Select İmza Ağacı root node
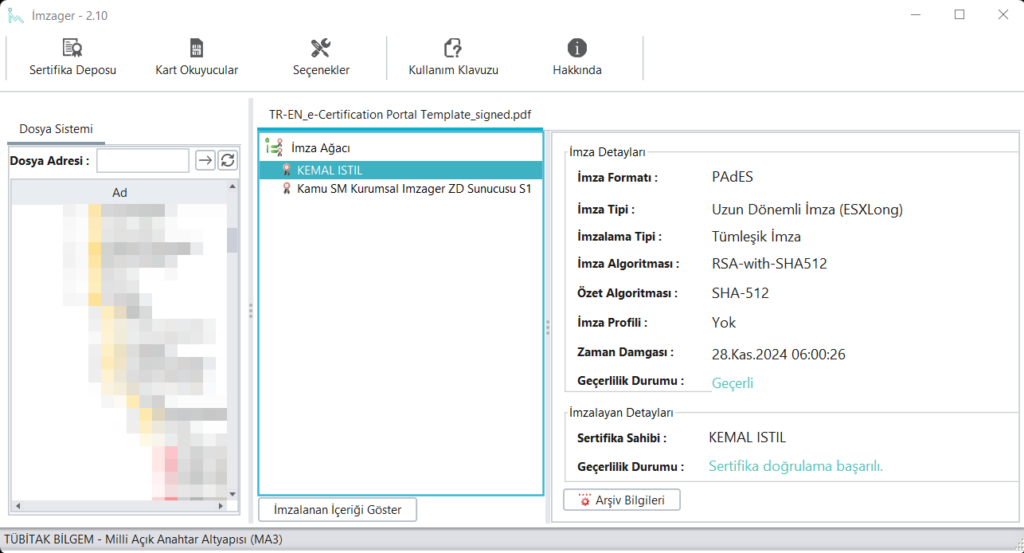This screenshot has height=553, width=1024. click(x=320, y=148)
